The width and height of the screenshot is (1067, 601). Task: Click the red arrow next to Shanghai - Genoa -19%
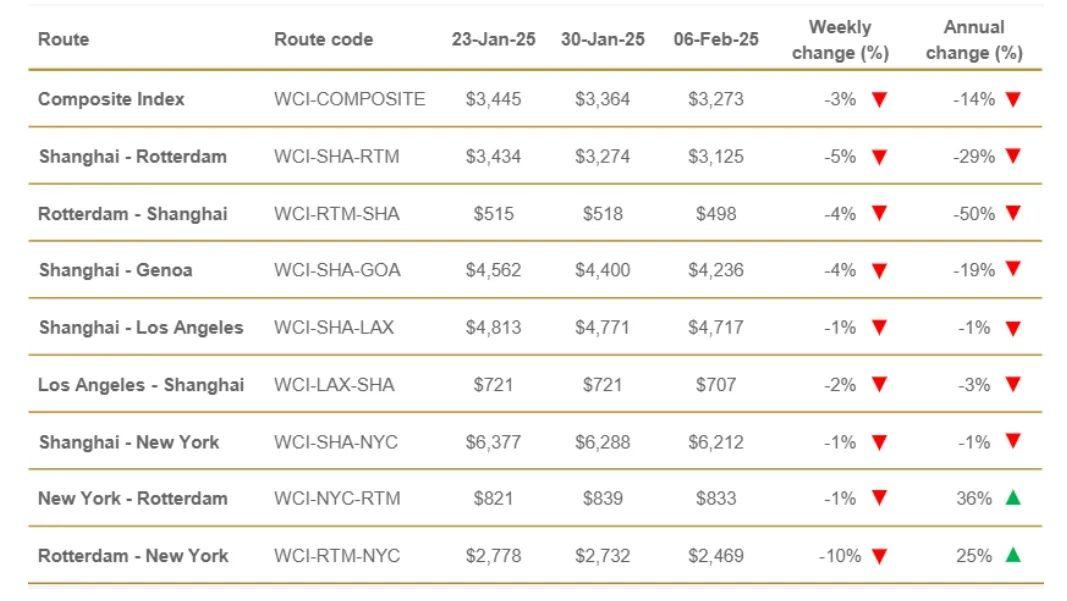tap(1013, 270)
